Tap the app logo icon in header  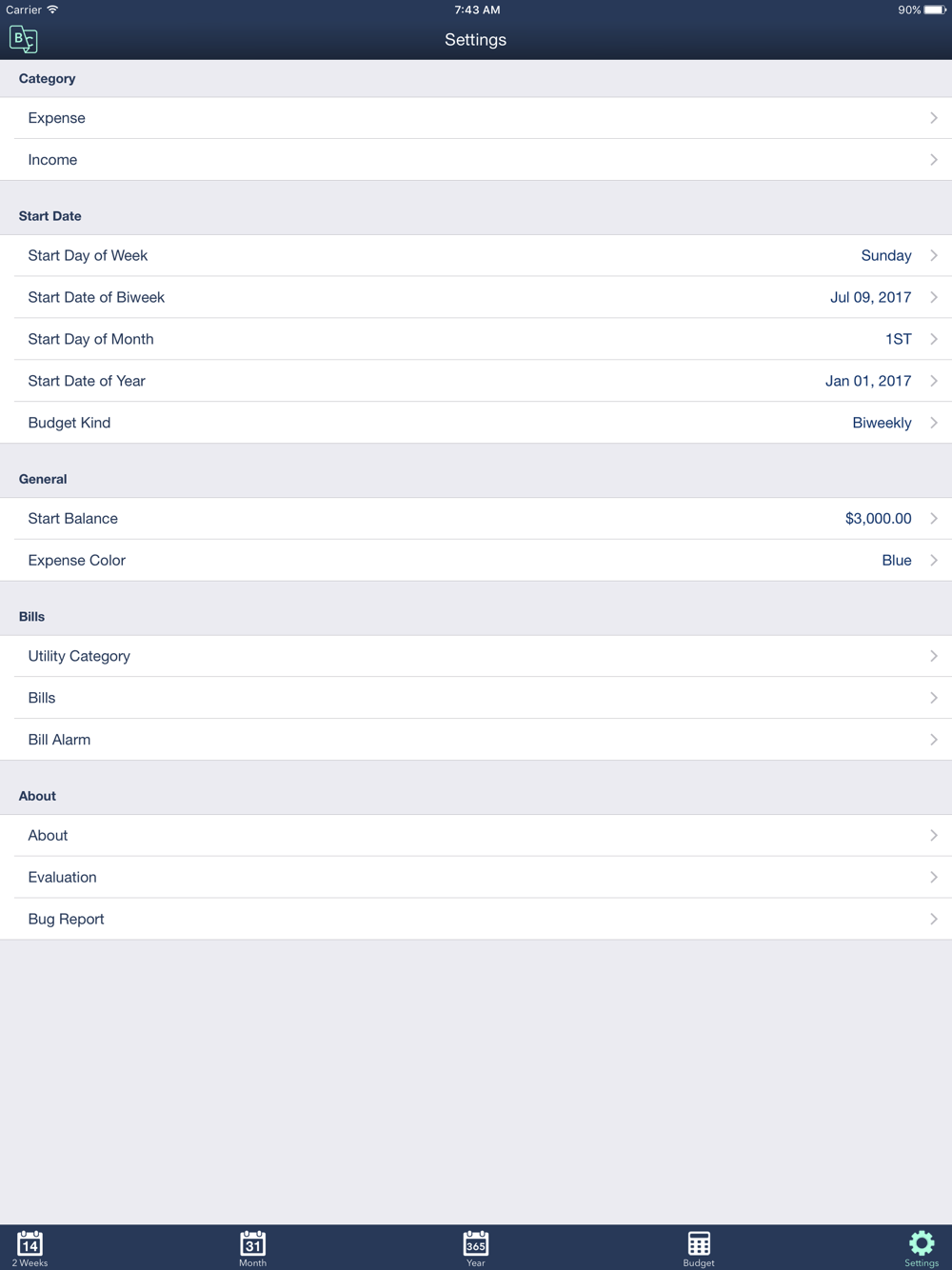tap(23, 39)
